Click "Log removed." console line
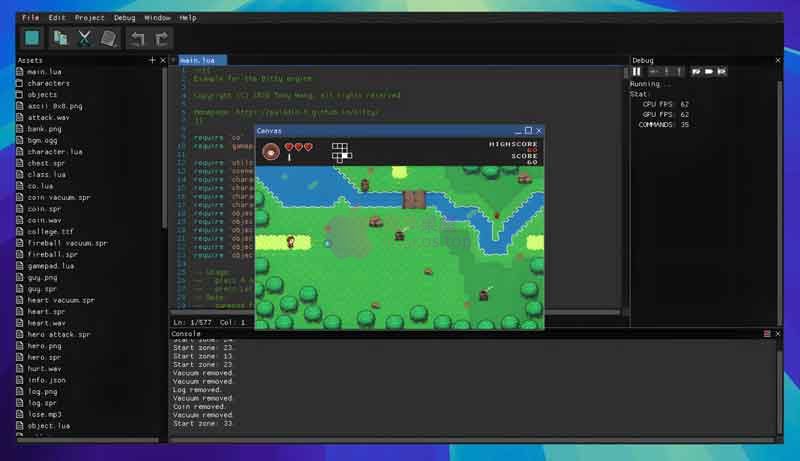The height and width of the screenshot is (461, 800). click(x=197, y=390)
